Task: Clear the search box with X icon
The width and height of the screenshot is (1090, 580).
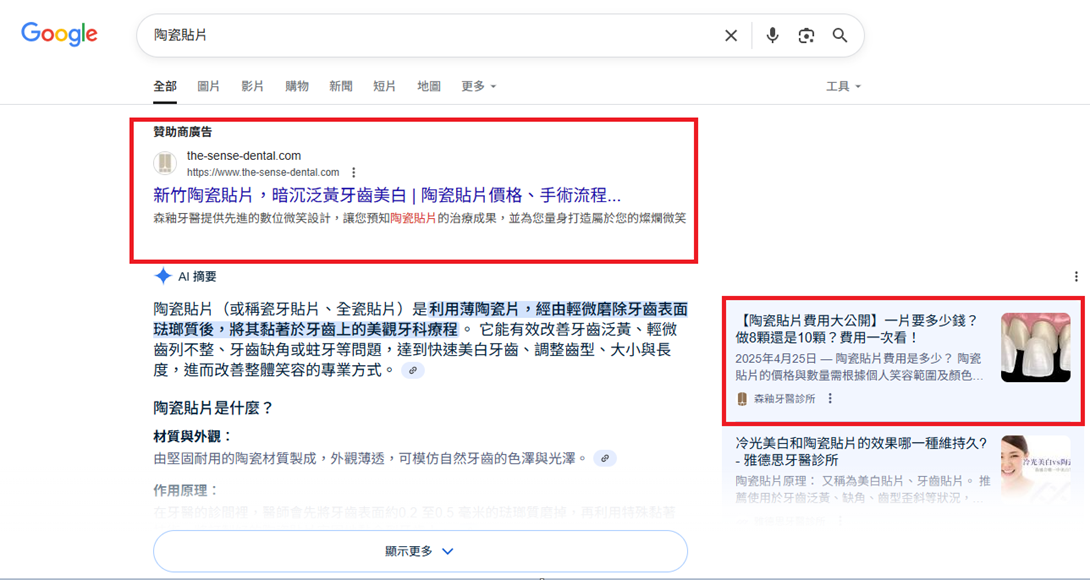Action: pyautogui.click(x=731, y=35)
